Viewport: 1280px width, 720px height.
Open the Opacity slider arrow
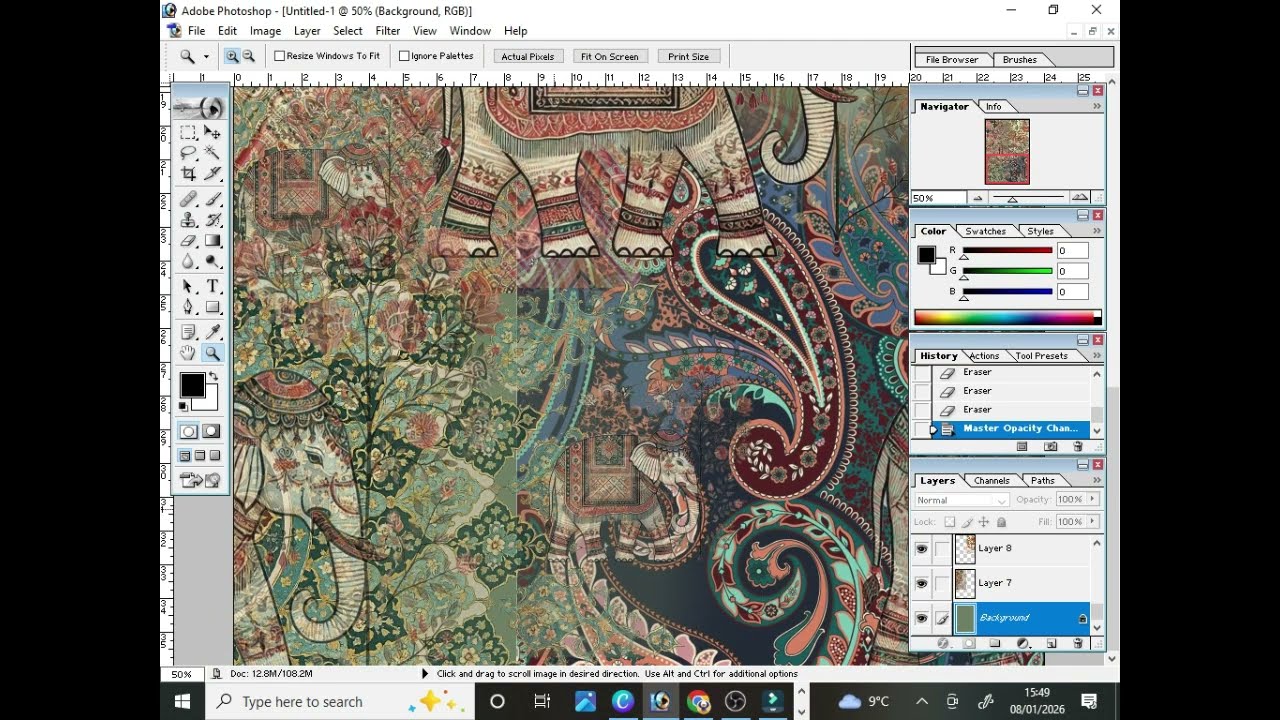coord(1093,499)
